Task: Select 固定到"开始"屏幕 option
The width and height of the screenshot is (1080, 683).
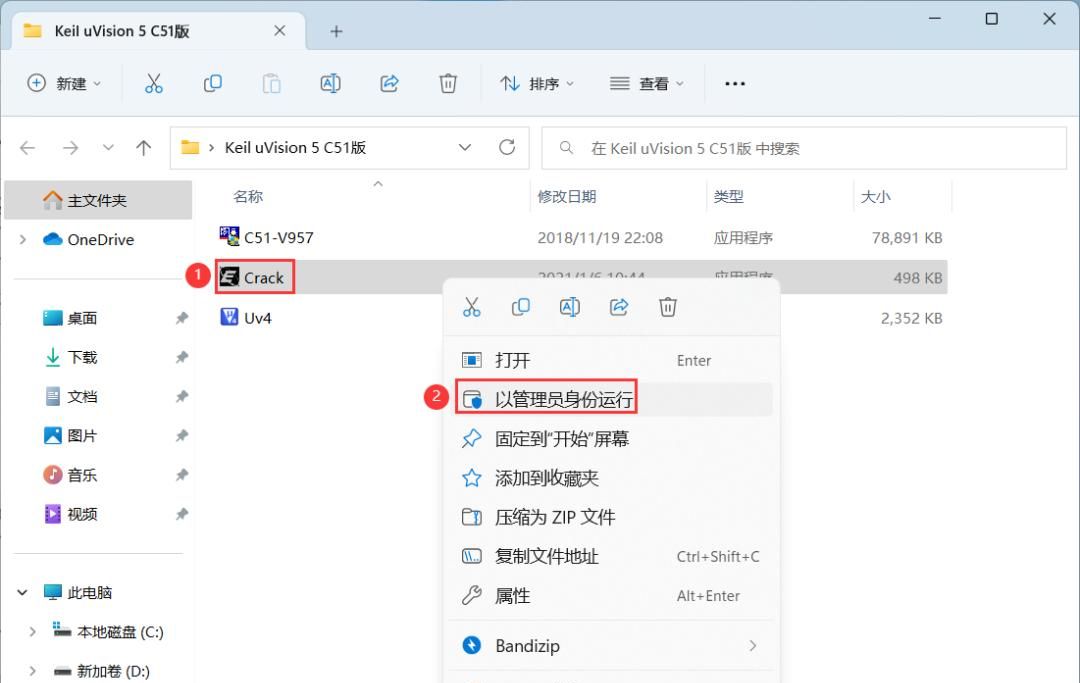Action: point(560,438)
